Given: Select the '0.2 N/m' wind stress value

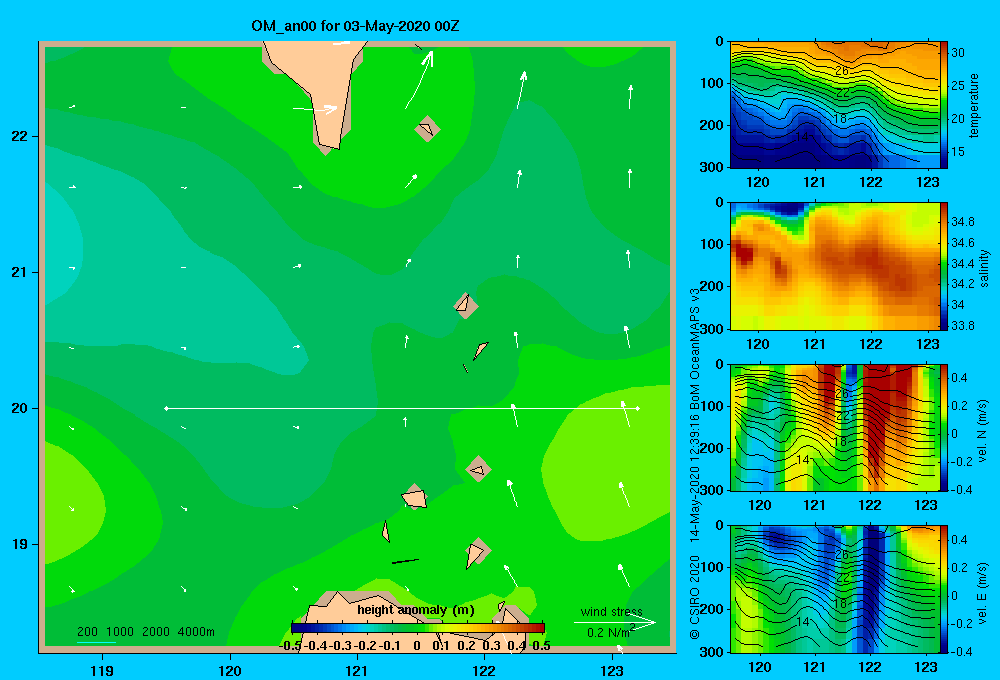Looking at the screenshot, I should pyautogui.click(x=608, y=633).
